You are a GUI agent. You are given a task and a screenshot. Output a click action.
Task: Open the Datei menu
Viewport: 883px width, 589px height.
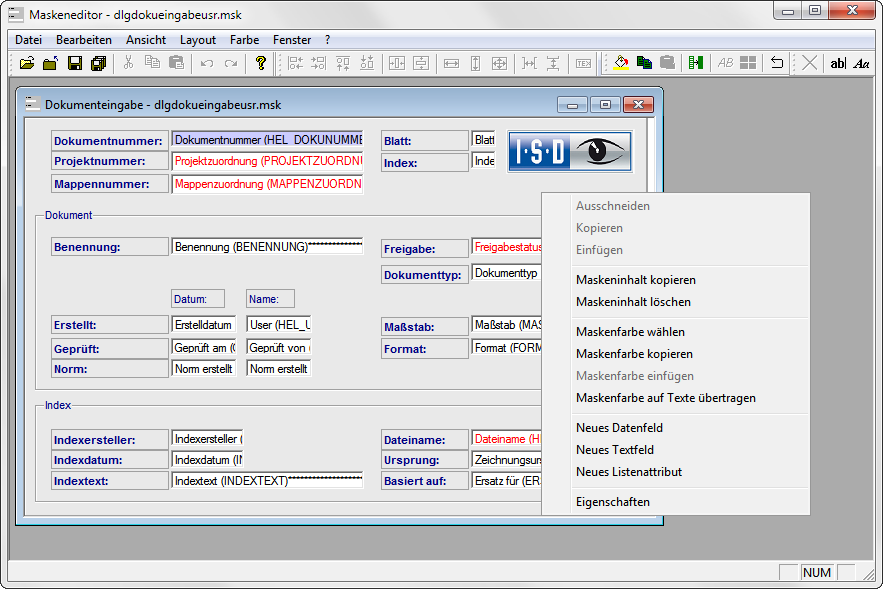(x=29, y=40)
